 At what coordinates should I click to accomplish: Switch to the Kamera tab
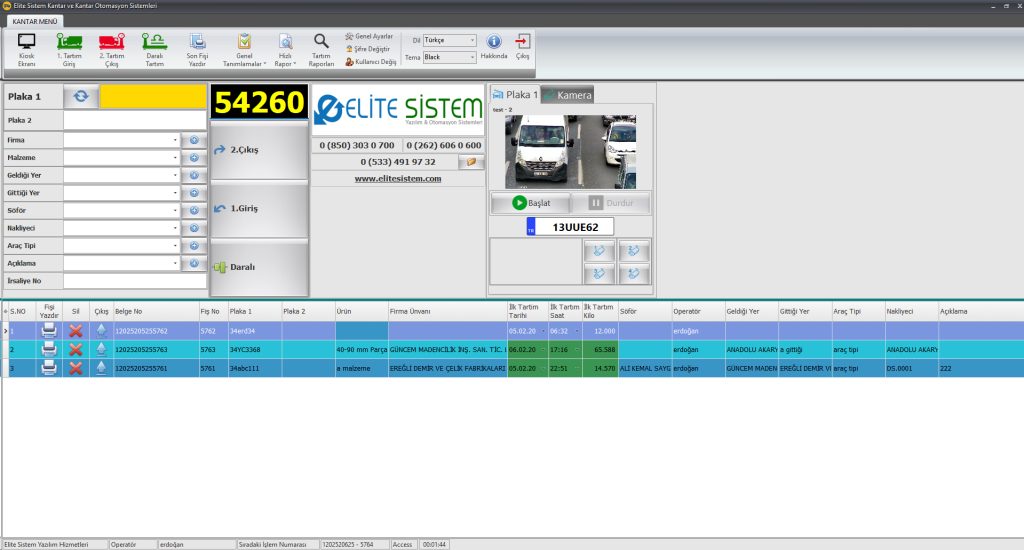[x=567, y=95]
